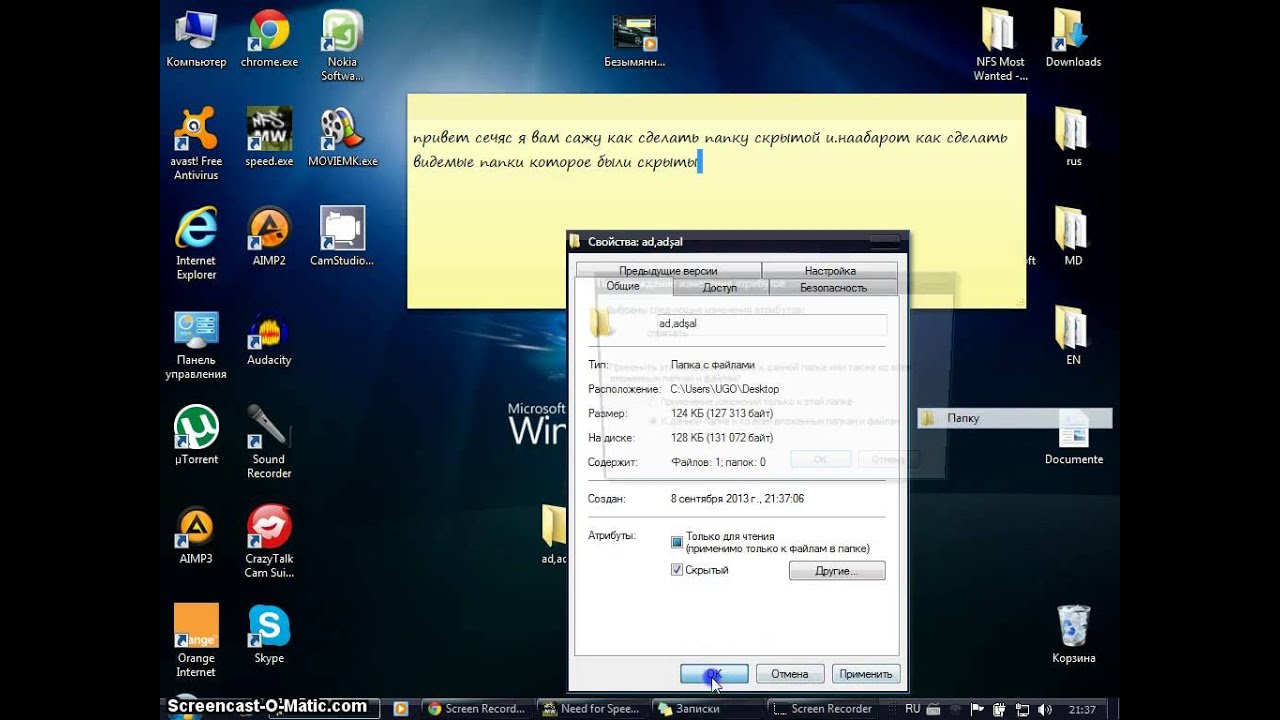
Task: Edit the folder name field ad,adşal
Action: (770, 324)
